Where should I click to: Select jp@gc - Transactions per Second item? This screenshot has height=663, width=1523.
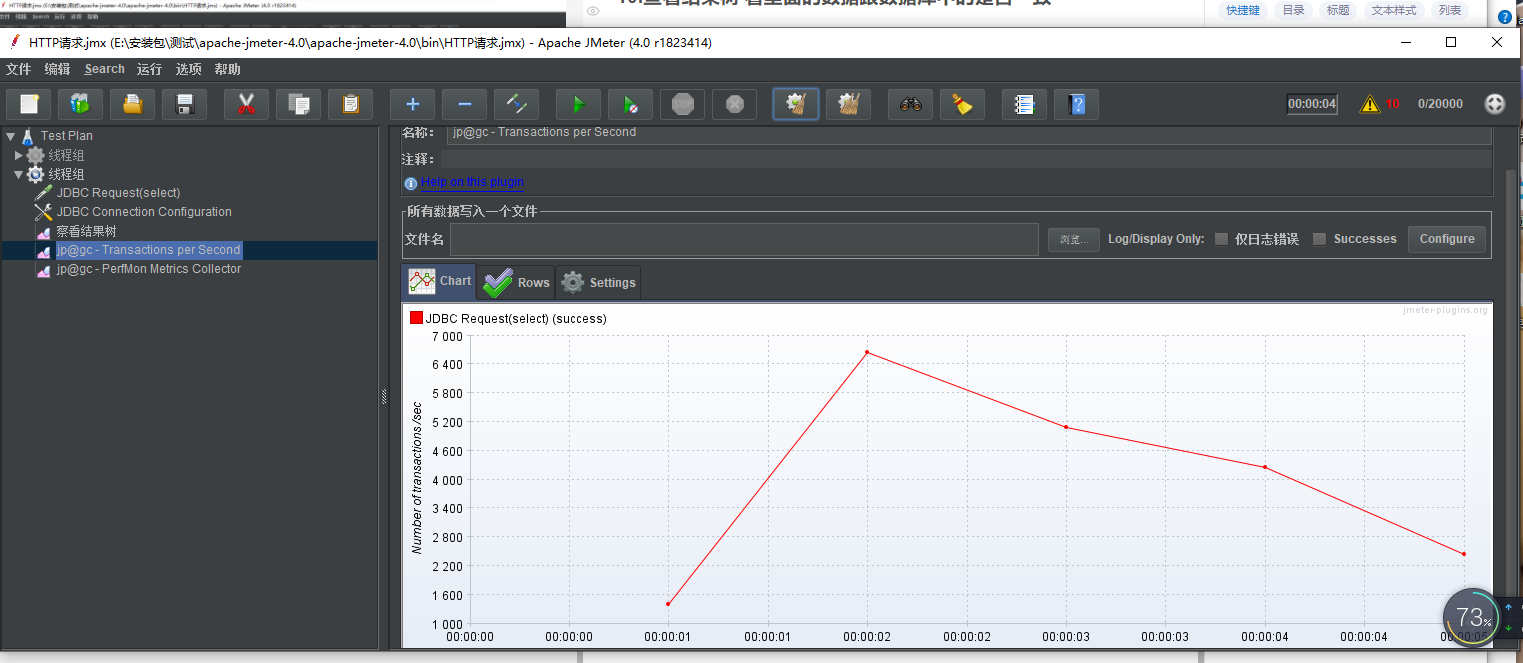click(148, 250)
